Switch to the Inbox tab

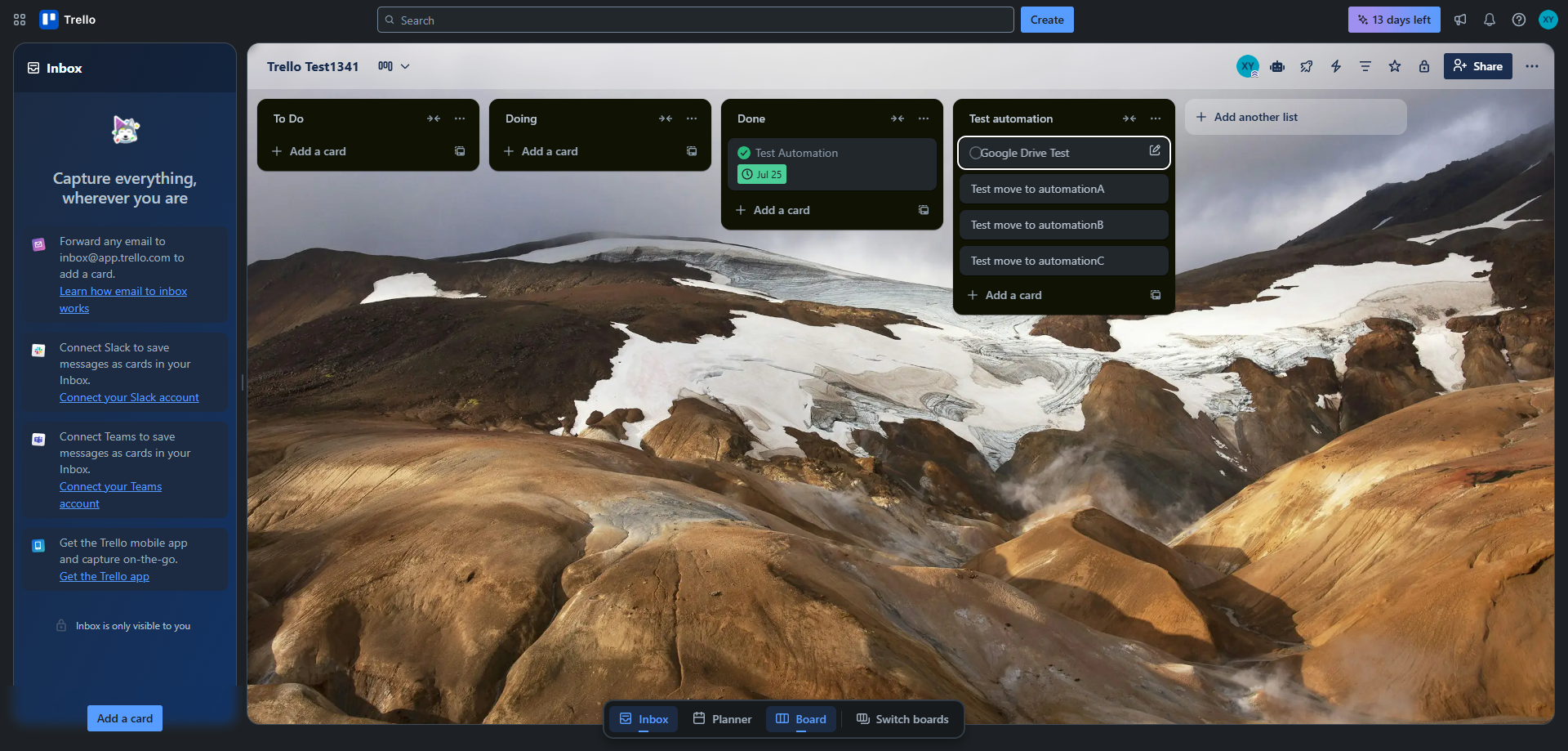[x=644, y=719]
